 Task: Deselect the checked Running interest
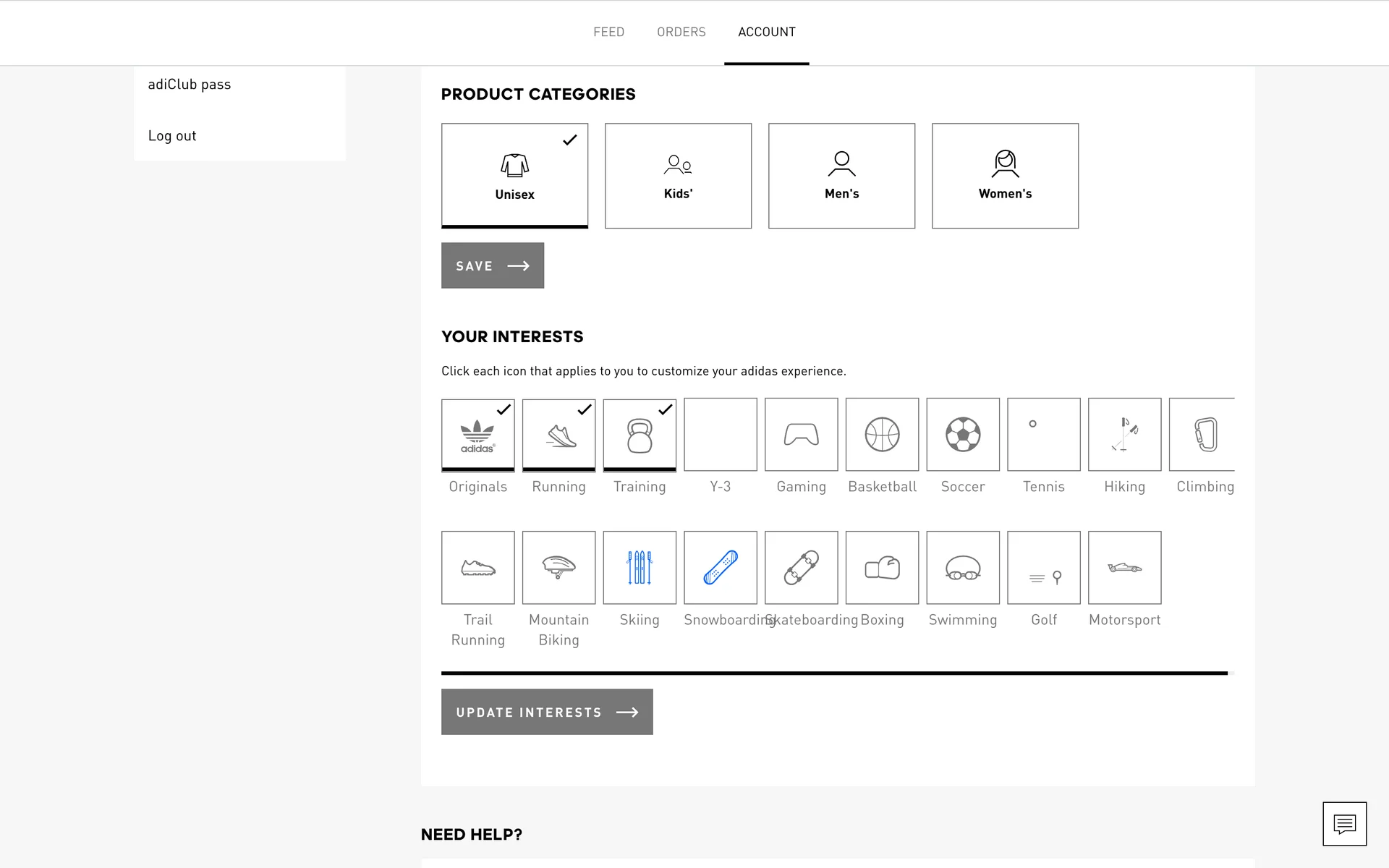coord(558,434)
